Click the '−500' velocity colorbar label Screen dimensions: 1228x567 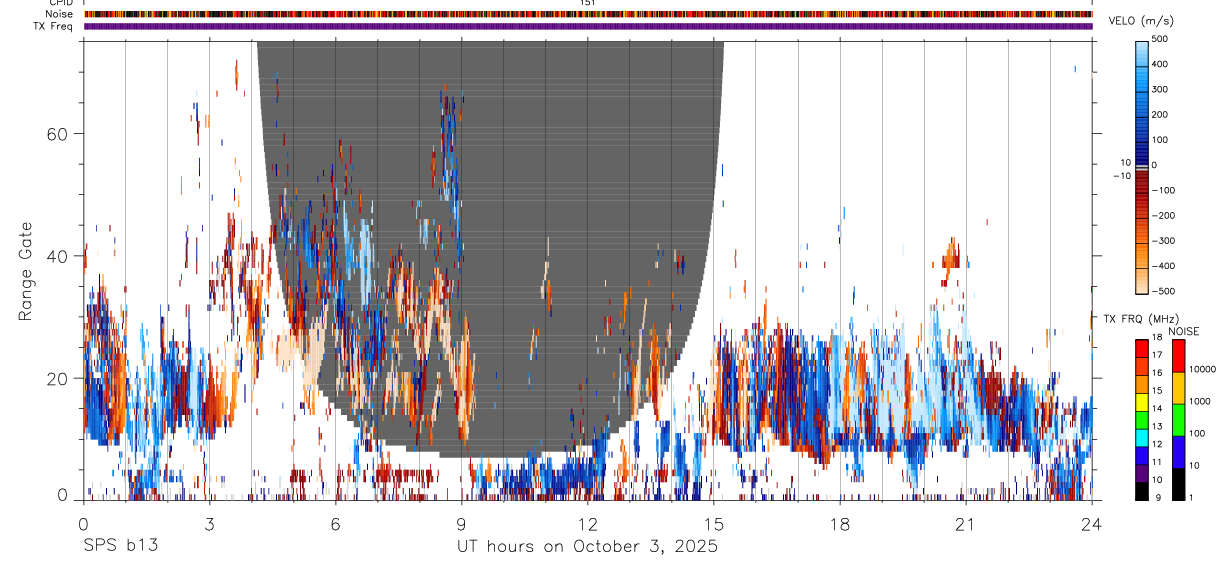coord(1163,291)
